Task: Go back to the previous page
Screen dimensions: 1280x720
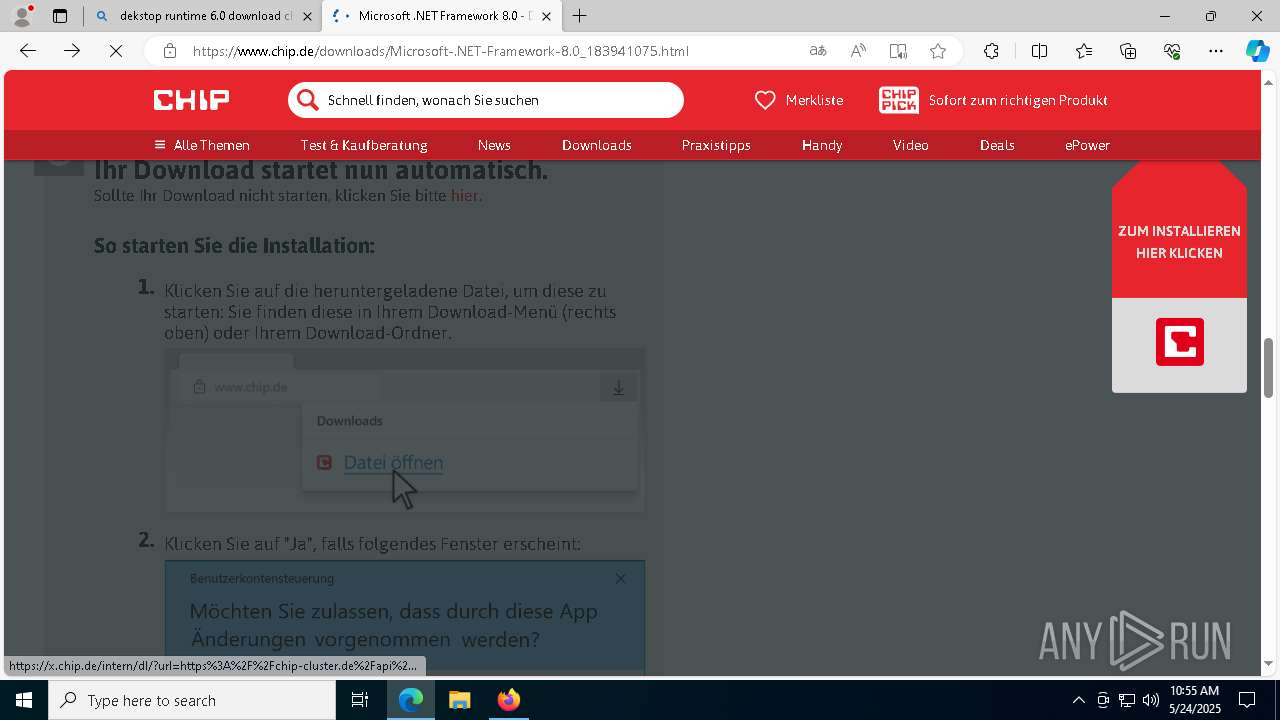Action: pyautogui.click(x=28, y=51)
